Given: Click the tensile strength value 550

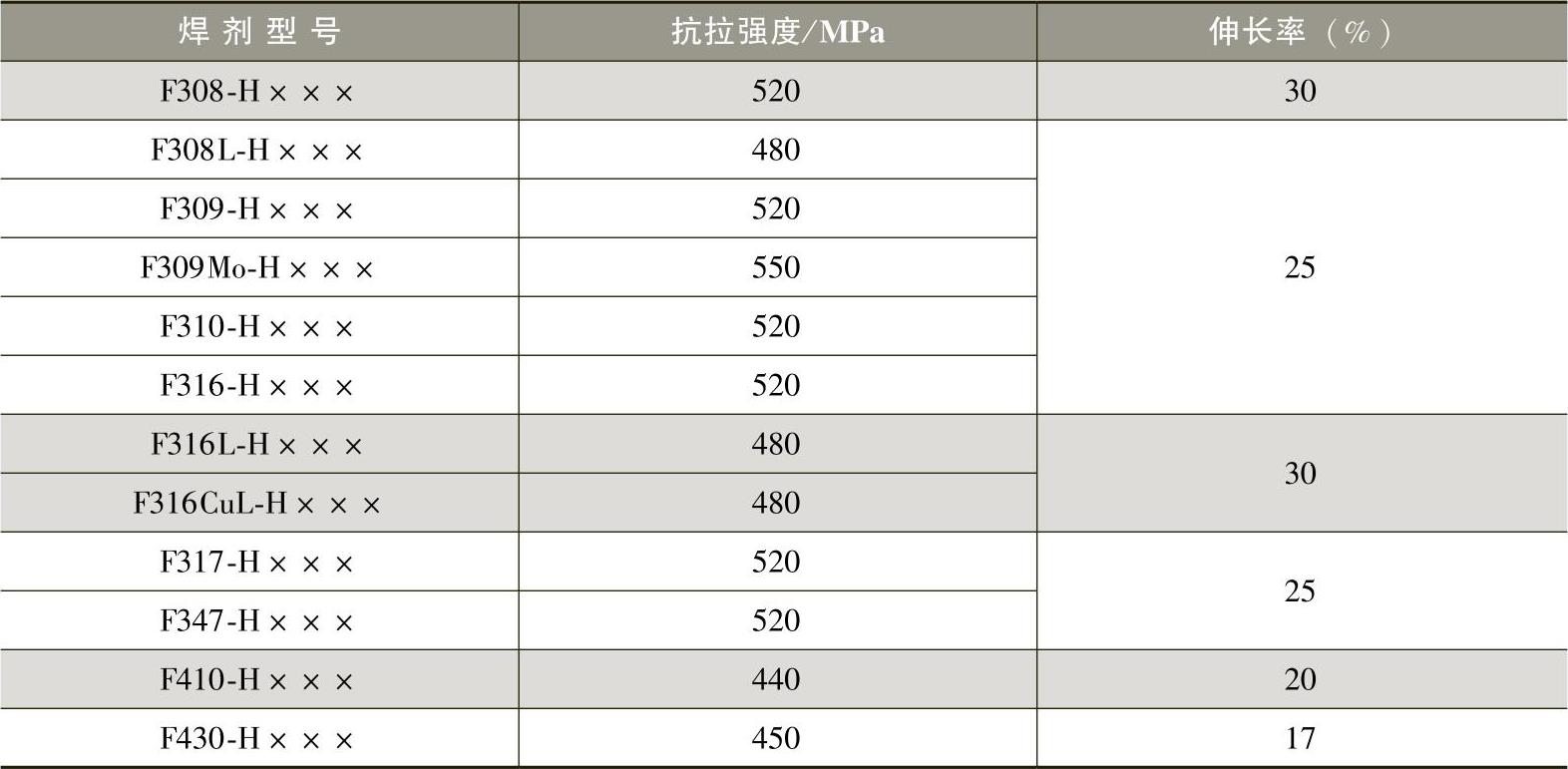Looking at the screenshot, I should pyautogui.click(x=776, y=267).
